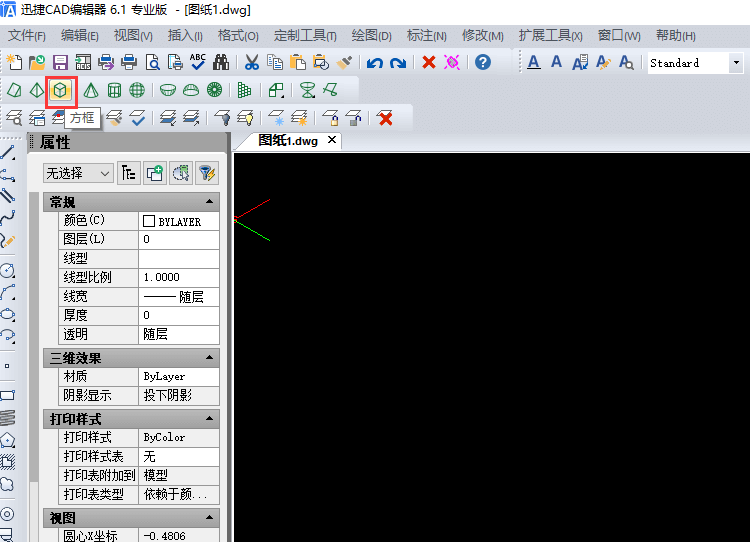This screenshot has height=542, width=750.
Task: Select the 3D Mesh tool
Action: [244, 90]
